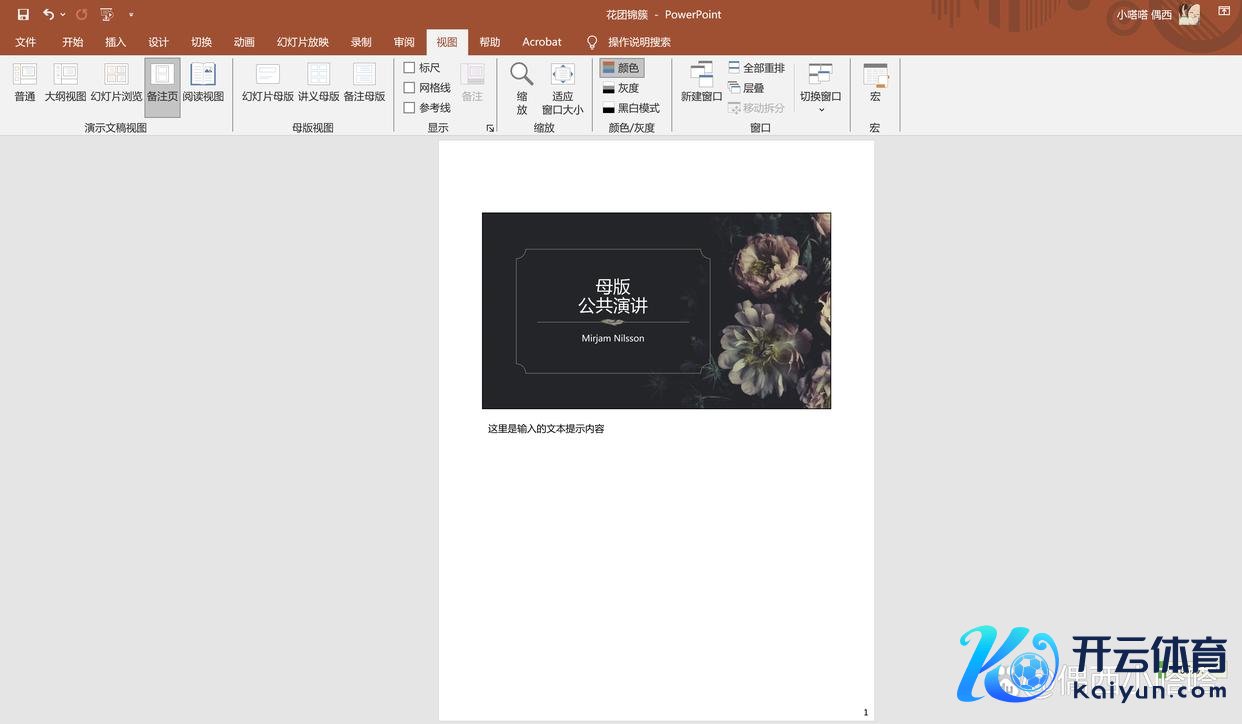Save the presentation from quick access toolbar
1242x724 pixels.
pyautogui.click(x=23, y=14)
